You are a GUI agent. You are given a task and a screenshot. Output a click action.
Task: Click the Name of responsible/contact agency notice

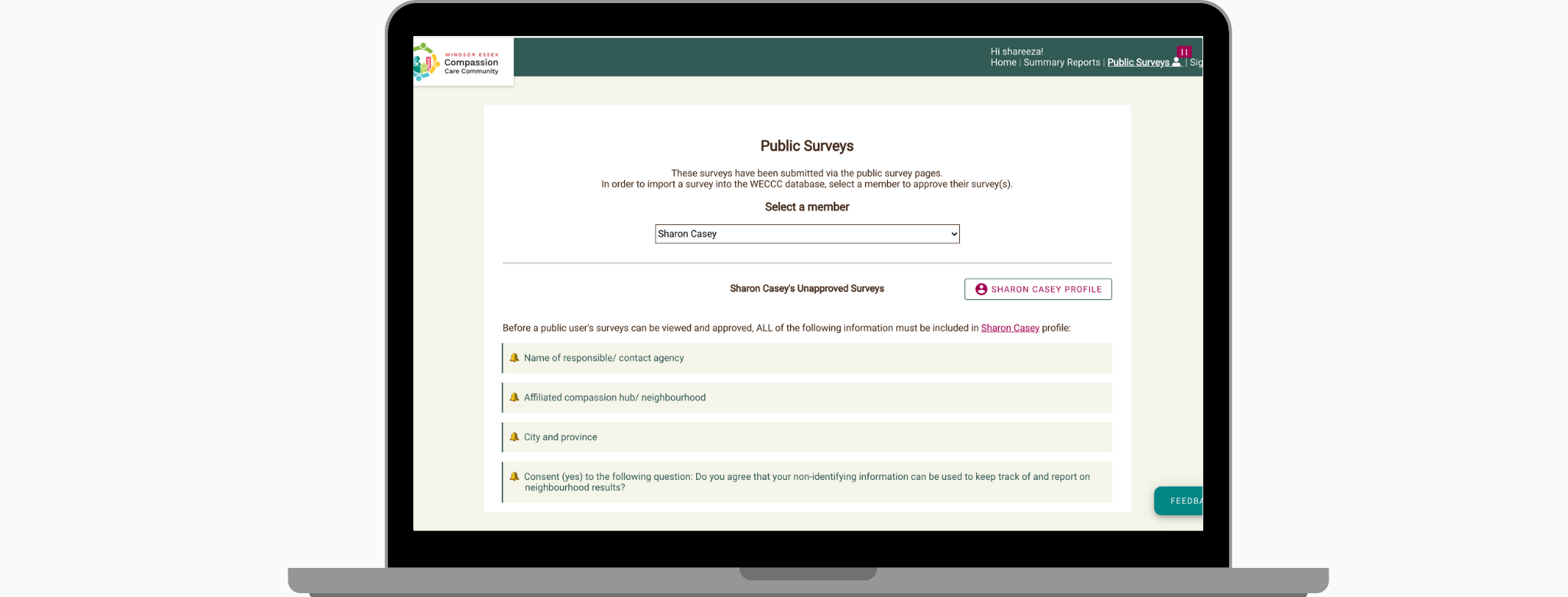(603, 358)
